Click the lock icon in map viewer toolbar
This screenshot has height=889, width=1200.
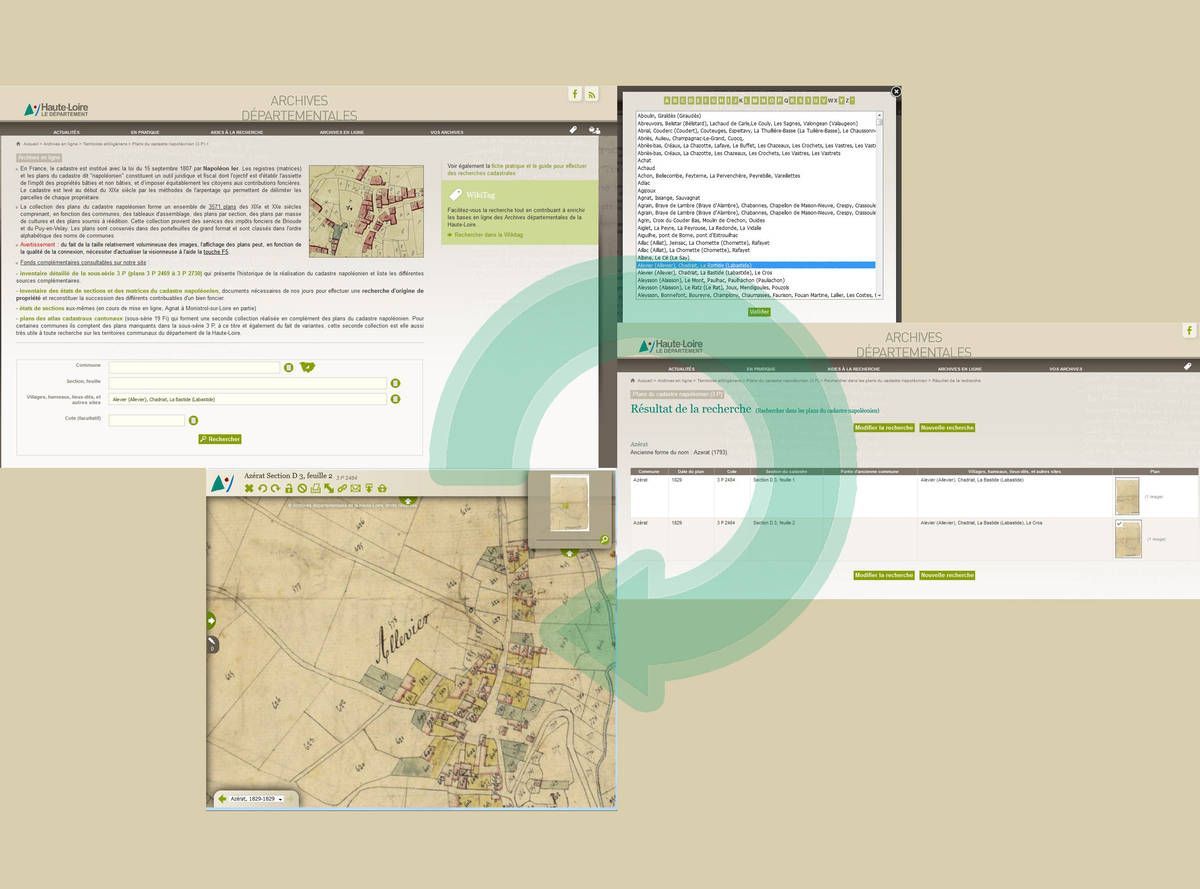(289, 488)
